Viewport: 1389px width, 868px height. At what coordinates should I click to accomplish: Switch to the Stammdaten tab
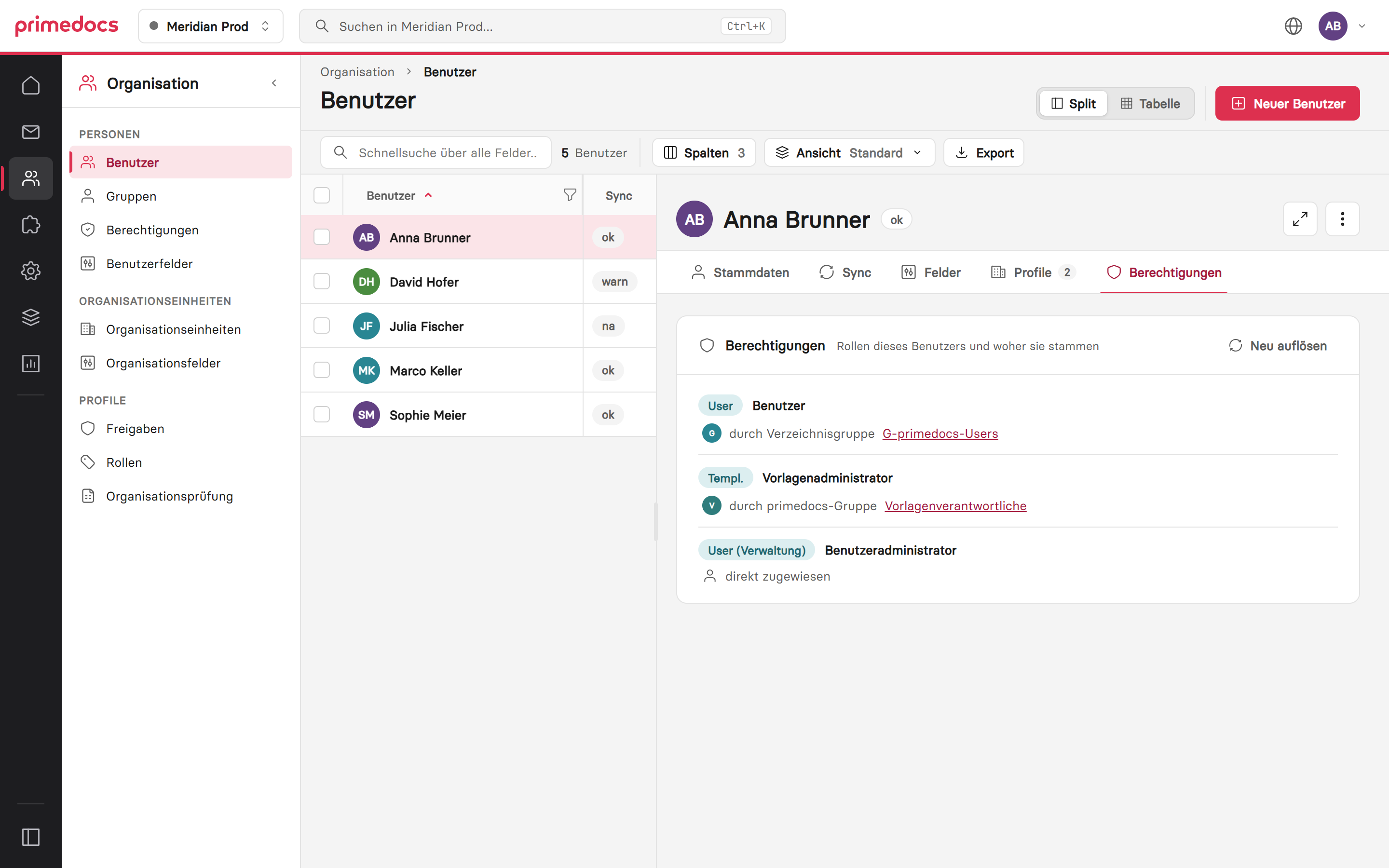tap(740, 272)
